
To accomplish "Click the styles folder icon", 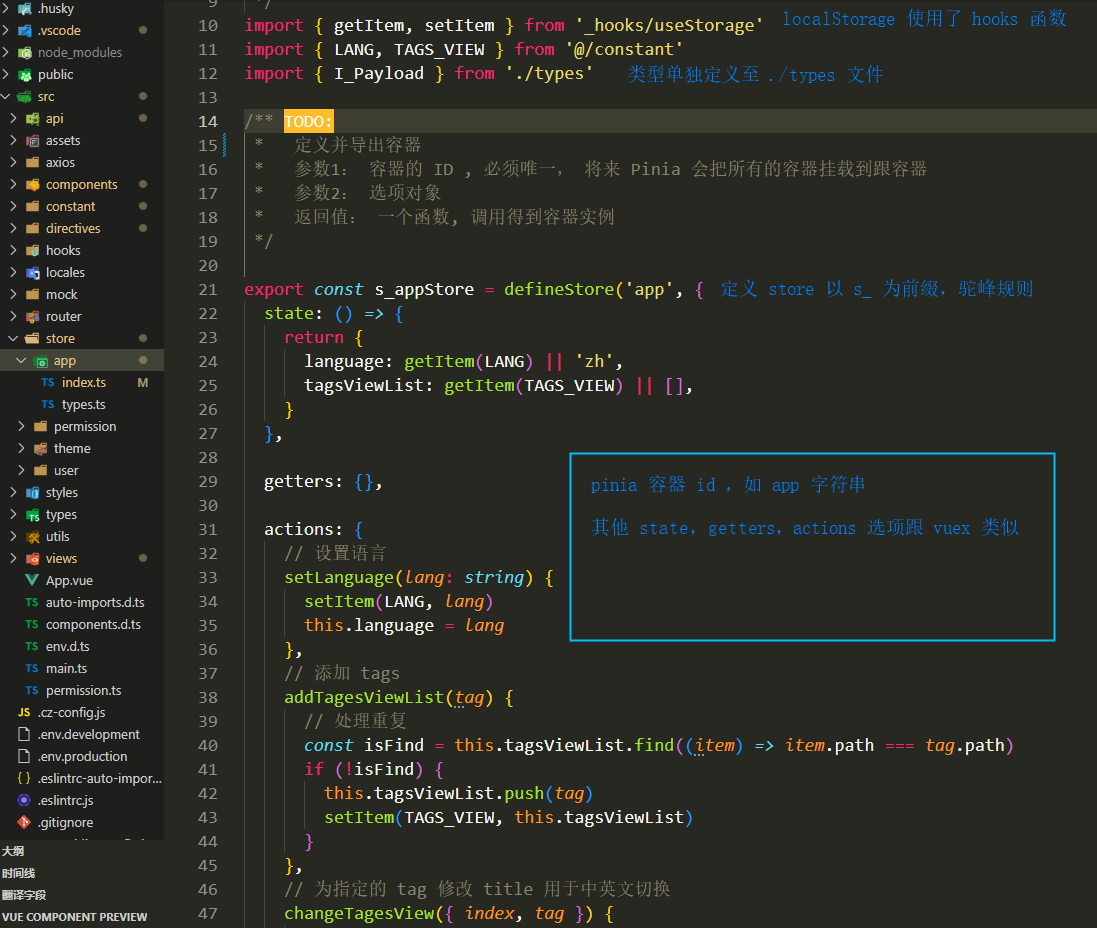I will pyautogui.click(x=32, y=493).
